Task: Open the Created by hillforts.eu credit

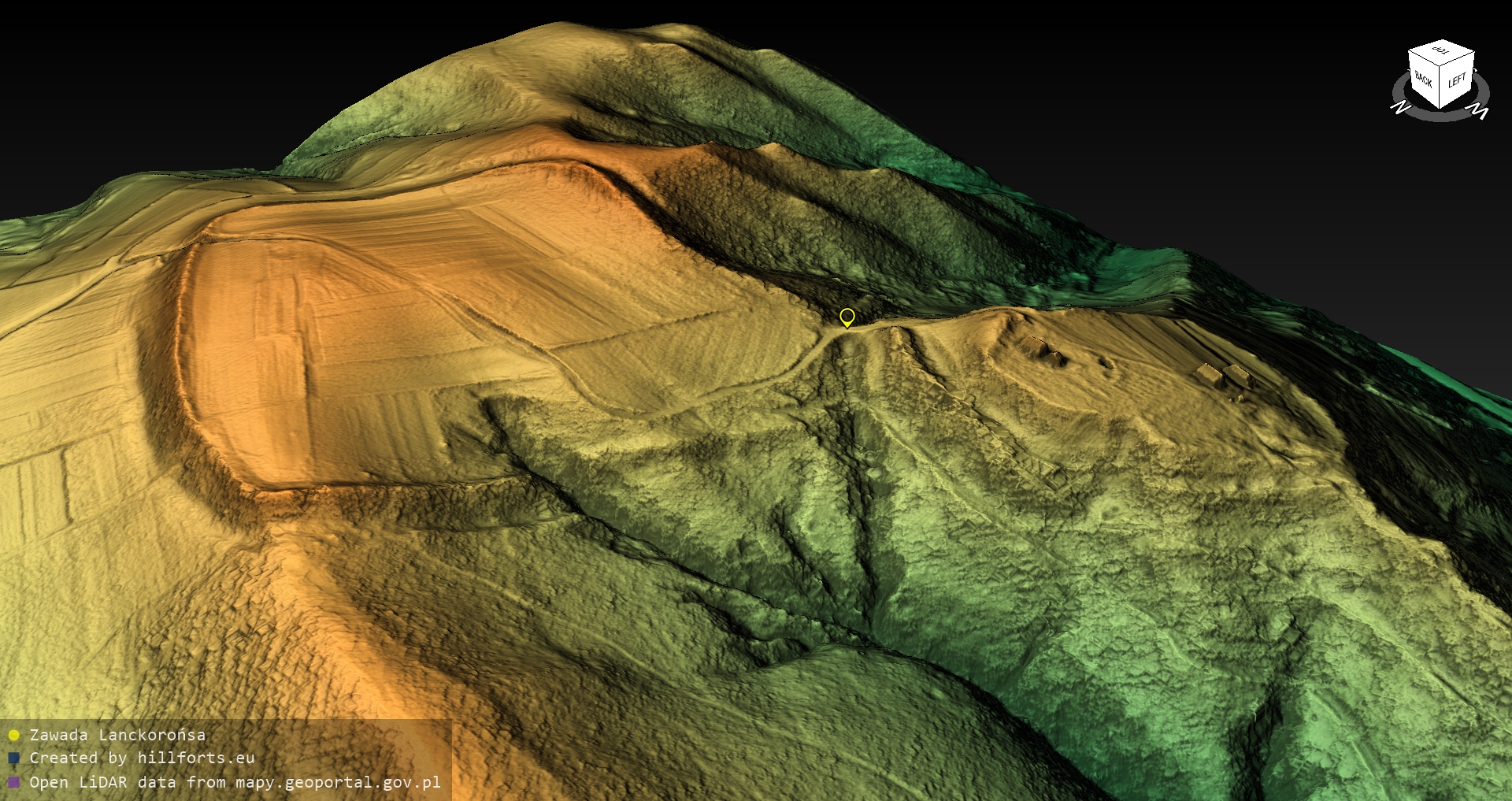Action: [x=142, y=758]
